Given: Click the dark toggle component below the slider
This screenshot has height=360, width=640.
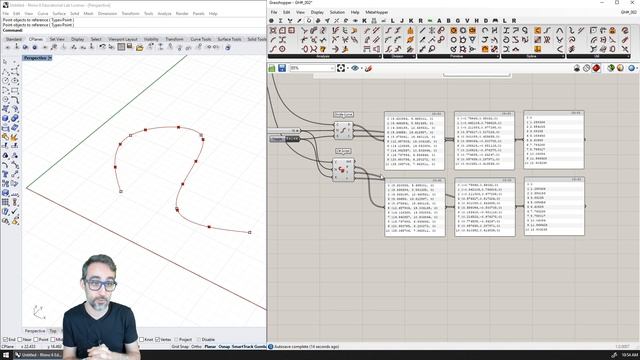Looking at the screenshot, I should pos(284,139).
